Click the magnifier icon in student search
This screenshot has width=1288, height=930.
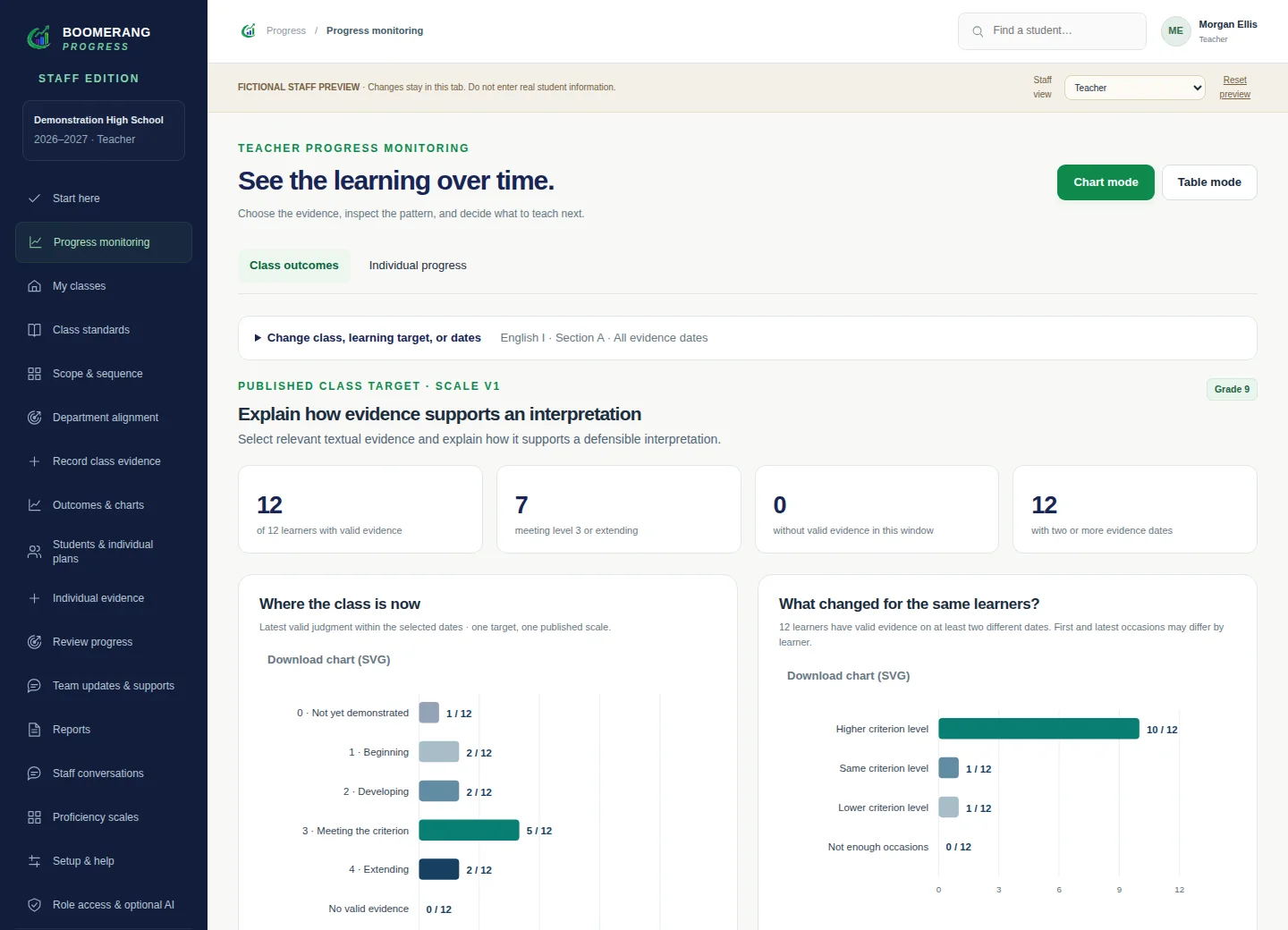pos(978,31)
